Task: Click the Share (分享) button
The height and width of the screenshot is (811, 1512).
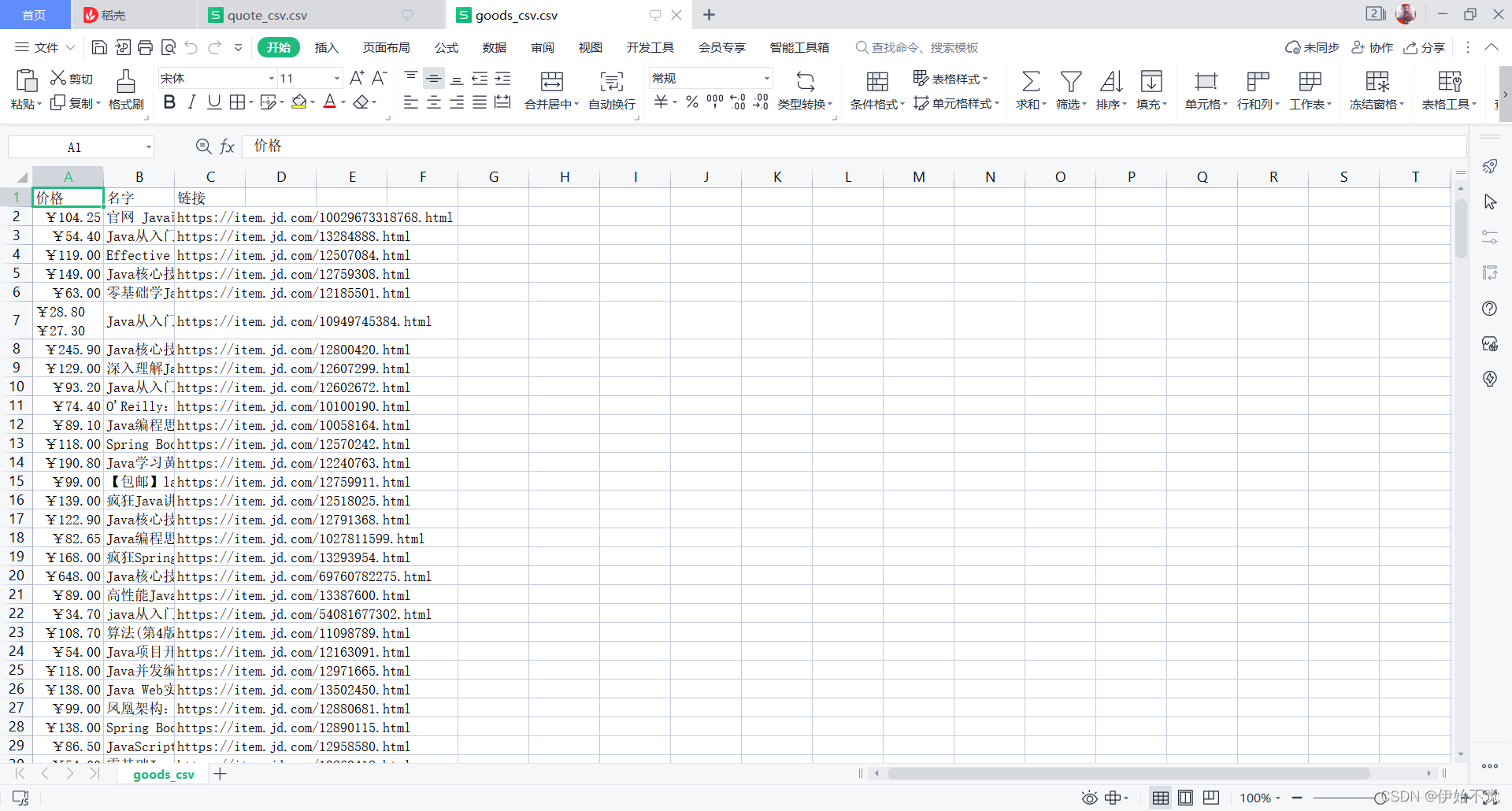Action: [x=1425, y=47]
